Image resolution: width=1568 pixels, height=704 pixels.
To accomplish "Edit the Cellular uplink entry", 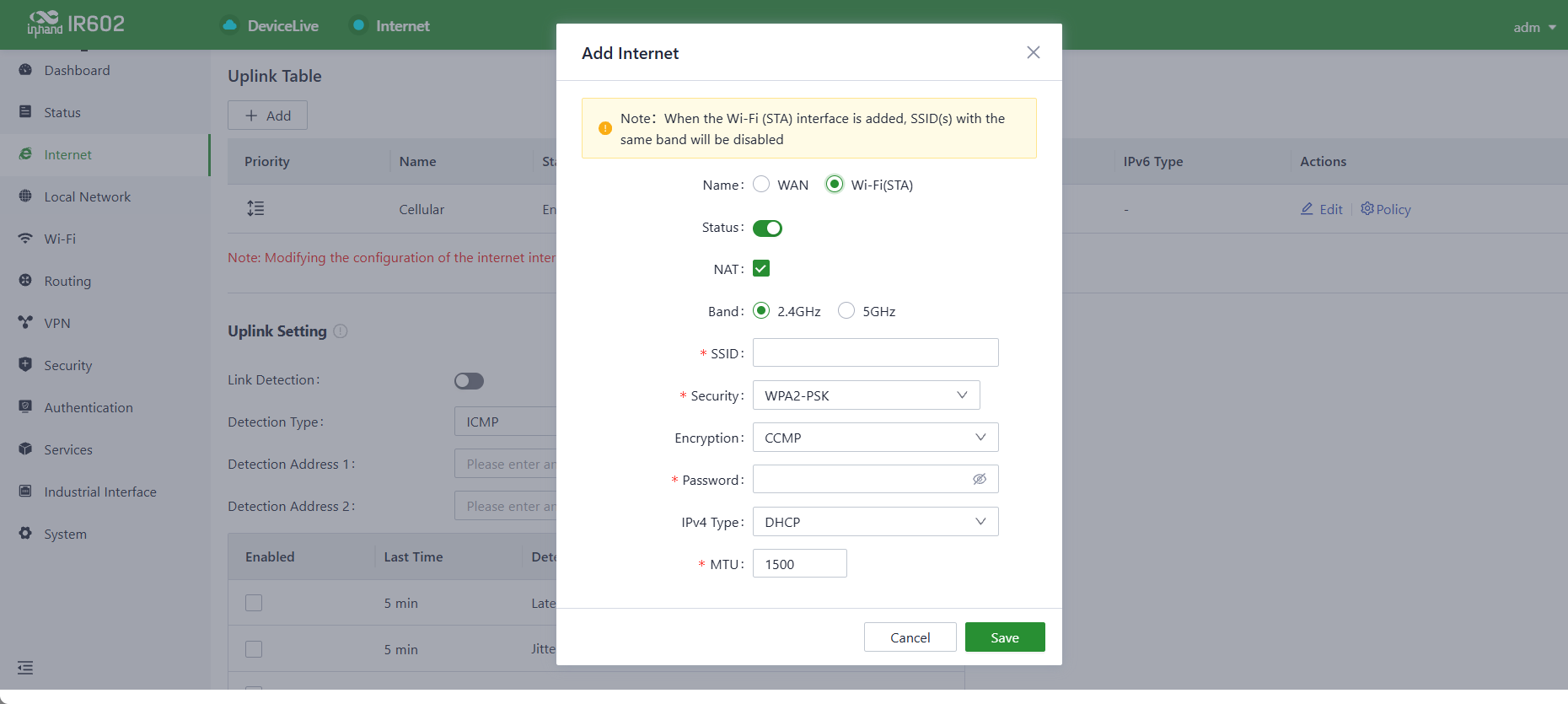I will (x=1321, y=209).
